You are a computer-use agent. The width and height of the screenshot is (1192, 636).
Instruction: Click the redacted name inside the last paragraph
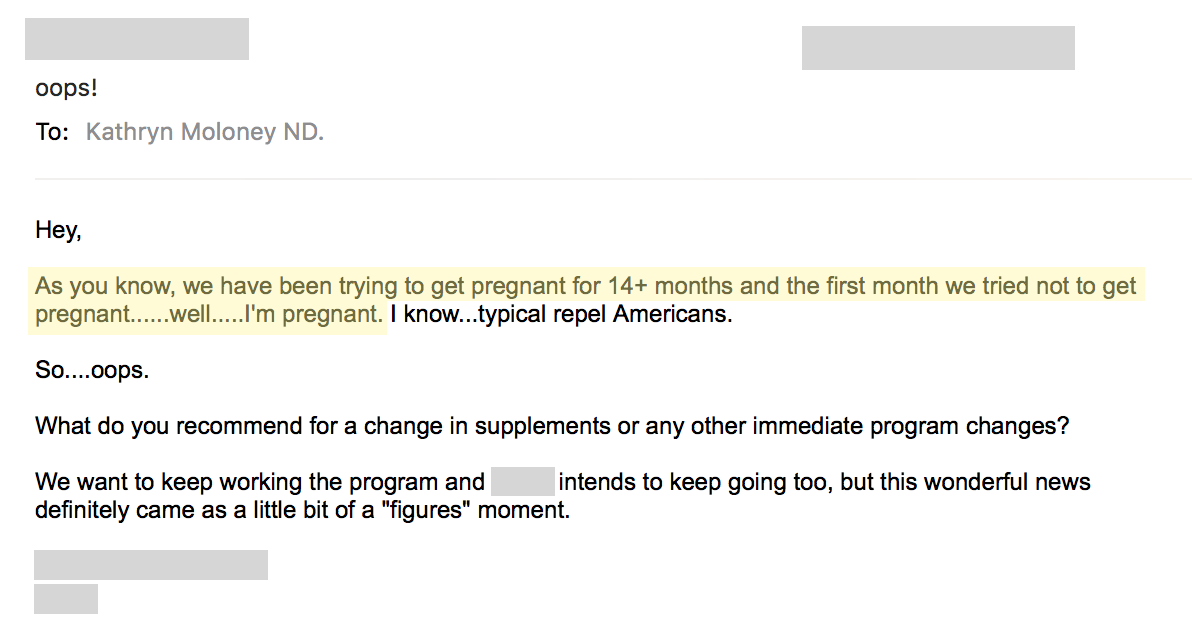pyautogui.click(x=522, y=482)
